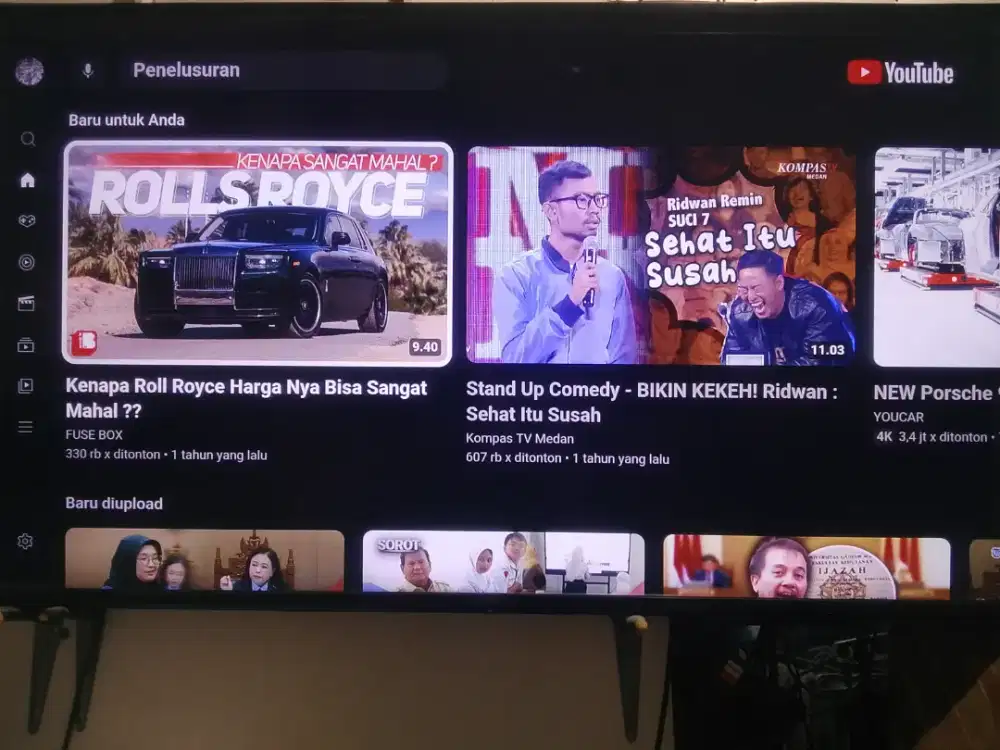1000x750 pixels.
Task: Open Library icon in the sidebar
Action: [x=26, y=386]
